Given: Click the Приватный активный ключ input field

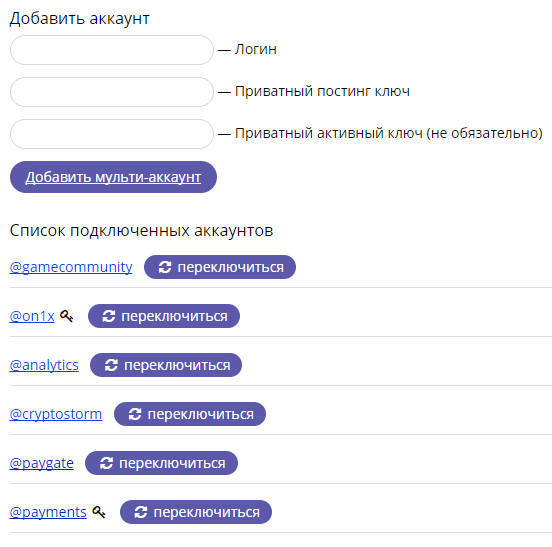Looking at the screenshot, I should [x=112, y=134].
